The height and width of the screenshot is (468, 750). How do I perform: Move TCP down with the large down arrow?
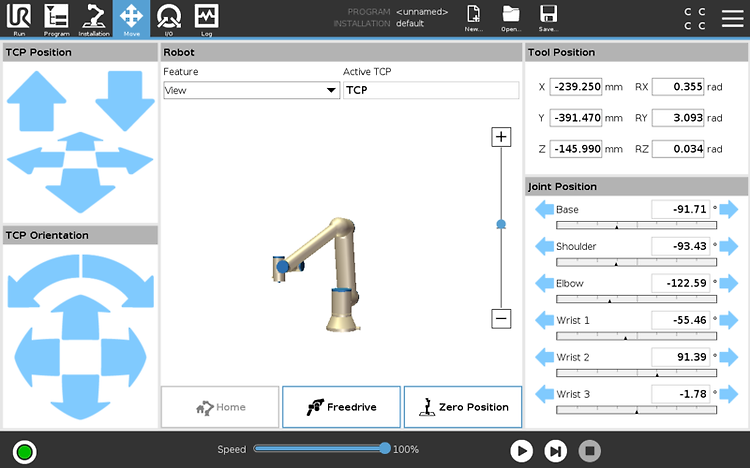[125, 101]
